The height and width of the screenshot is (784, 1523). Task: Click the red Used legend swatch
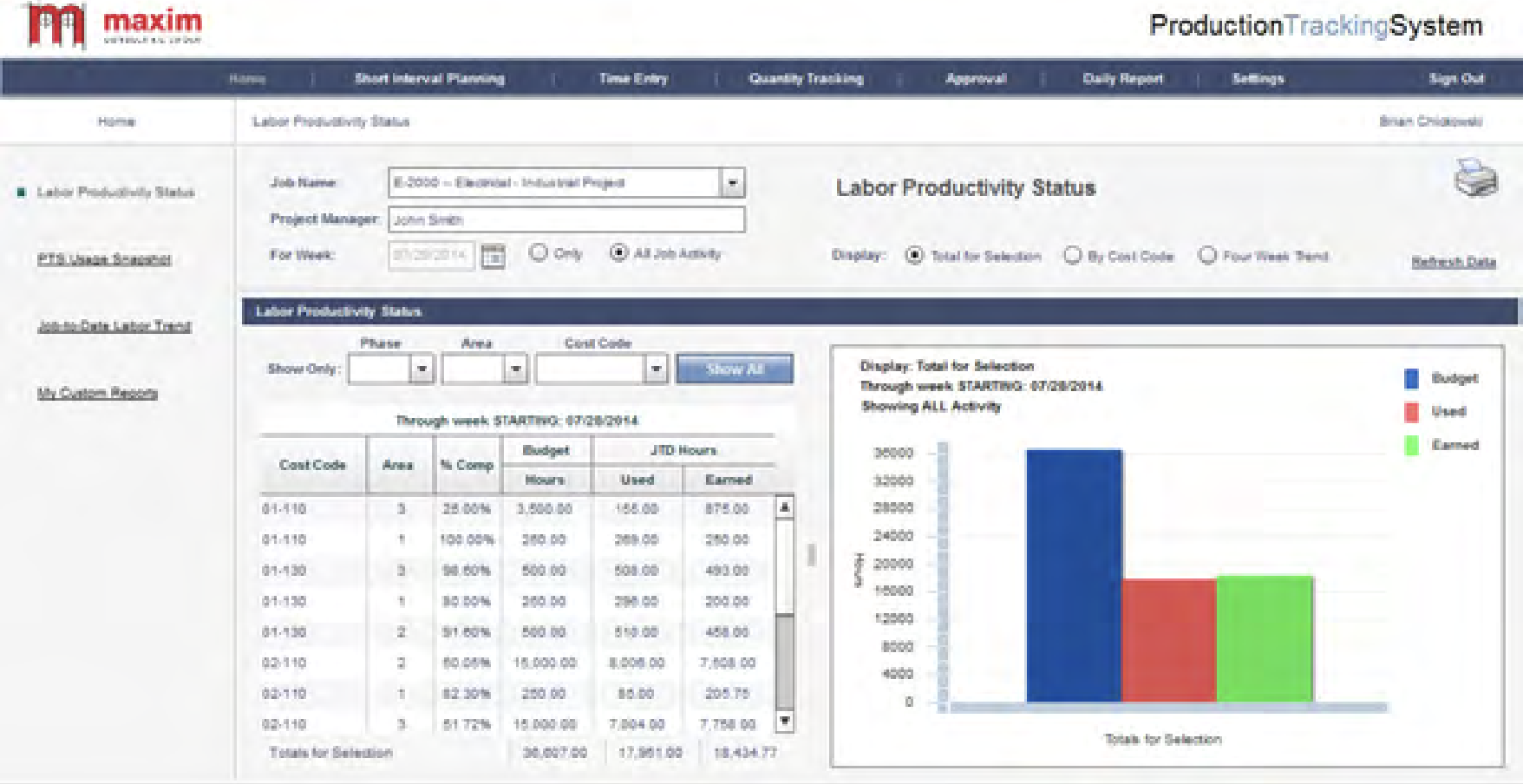pyautogui.click(x=1411, y=412)
